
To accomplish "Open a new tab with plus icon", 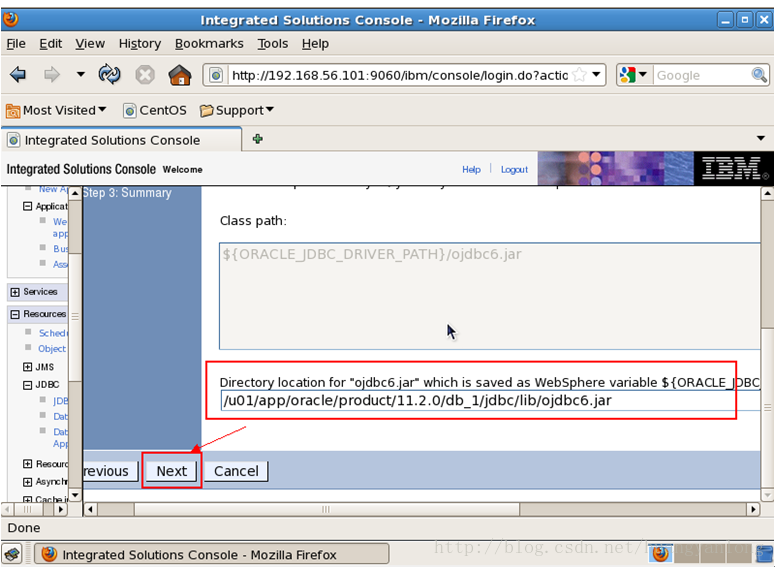I will tap(258, 139).
